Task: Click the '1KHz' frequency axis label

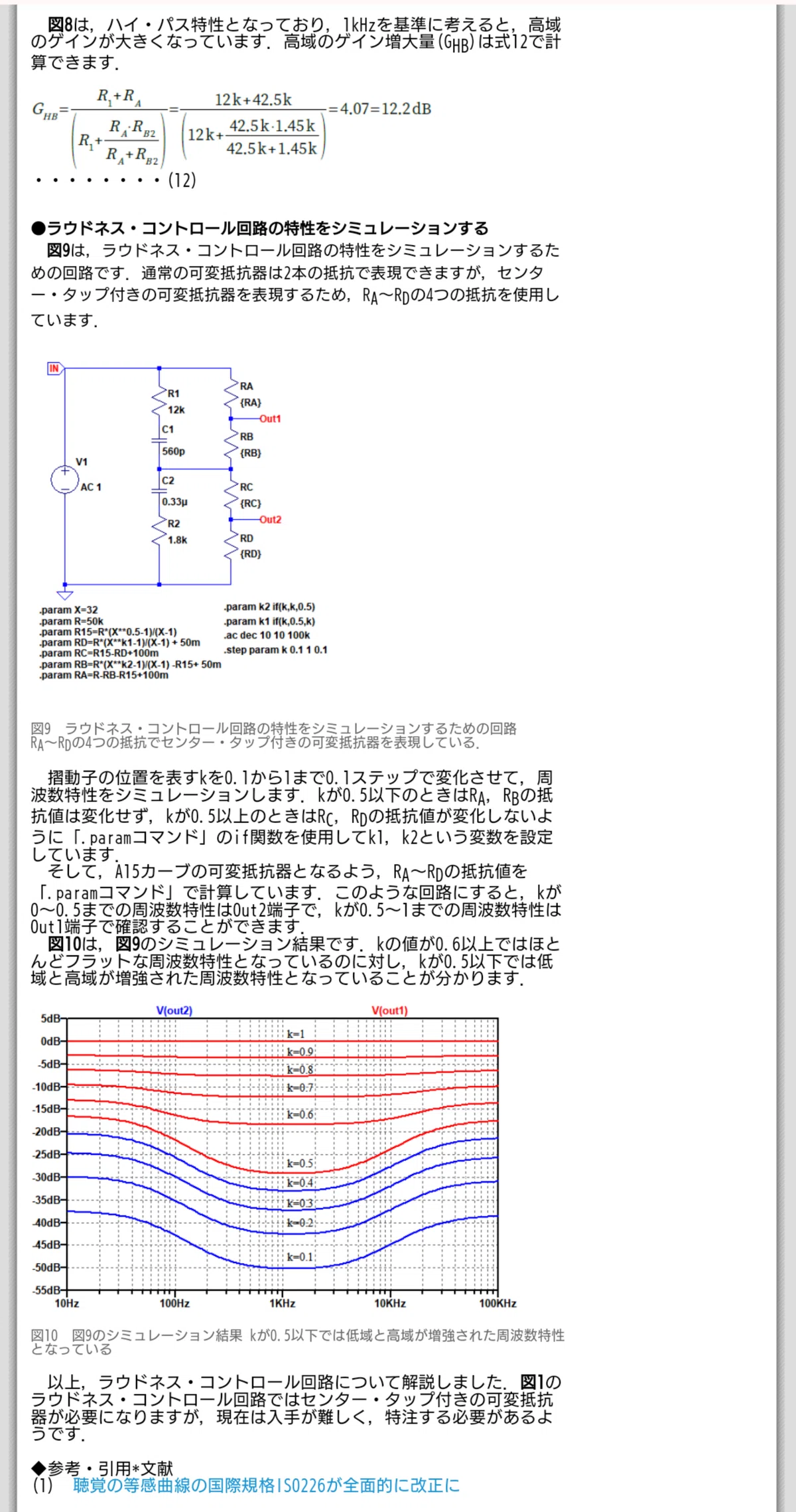Action: 283,1304
